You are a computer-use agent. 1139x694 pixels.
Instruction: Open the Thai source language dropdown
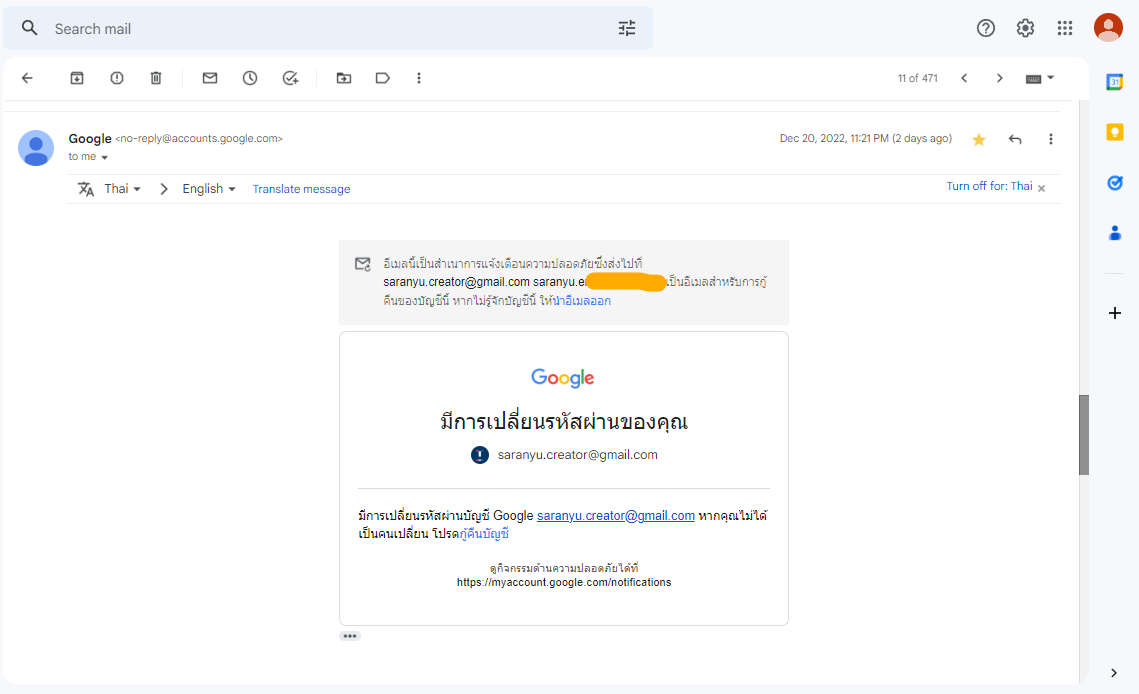pyautogui.click(x=122, y=189)
